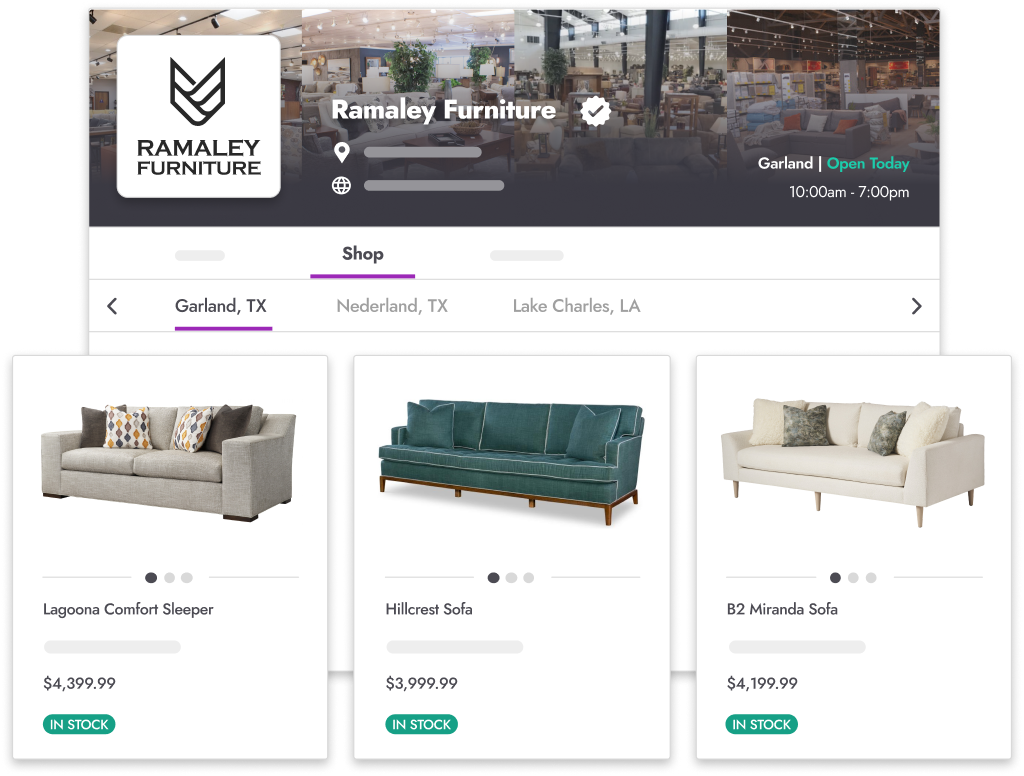
Task: Switch to the Nederland, TX location tab
Action: coord(392,306)
